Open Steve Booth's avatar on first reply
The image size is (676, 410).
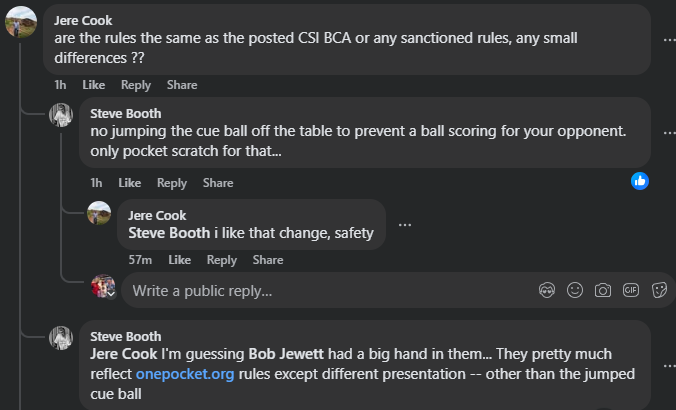pyautogui.click(x=62, y=115)
